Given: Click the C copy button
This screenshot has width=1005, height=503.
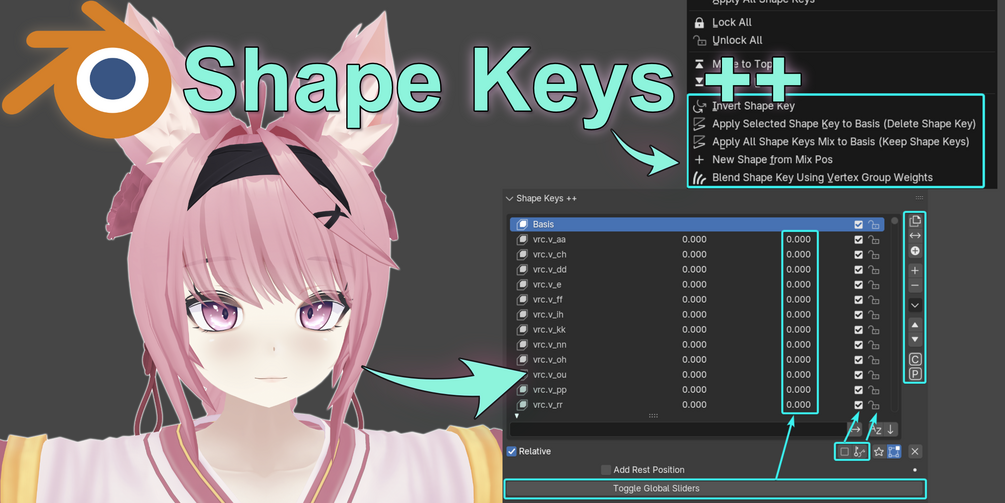Looking at the screenshot, I should 915,359.
